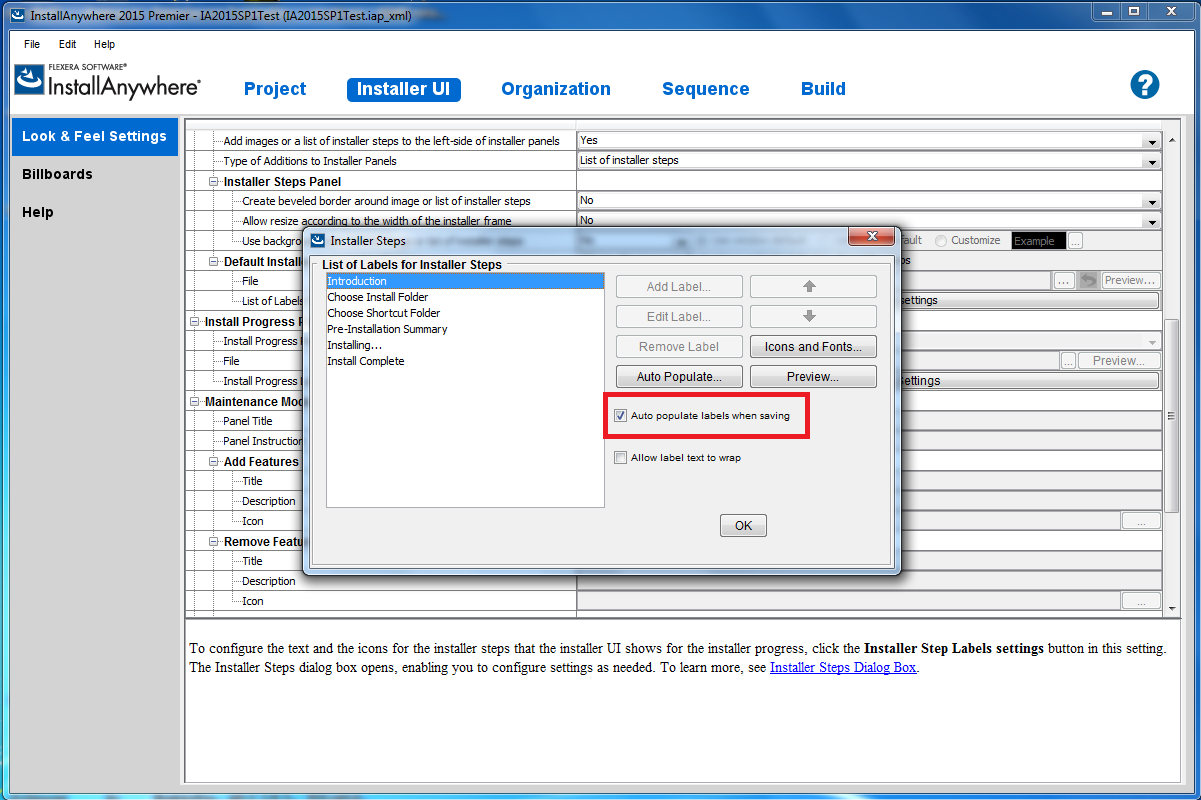Click the Auto Populate... button

pos(679,377)
